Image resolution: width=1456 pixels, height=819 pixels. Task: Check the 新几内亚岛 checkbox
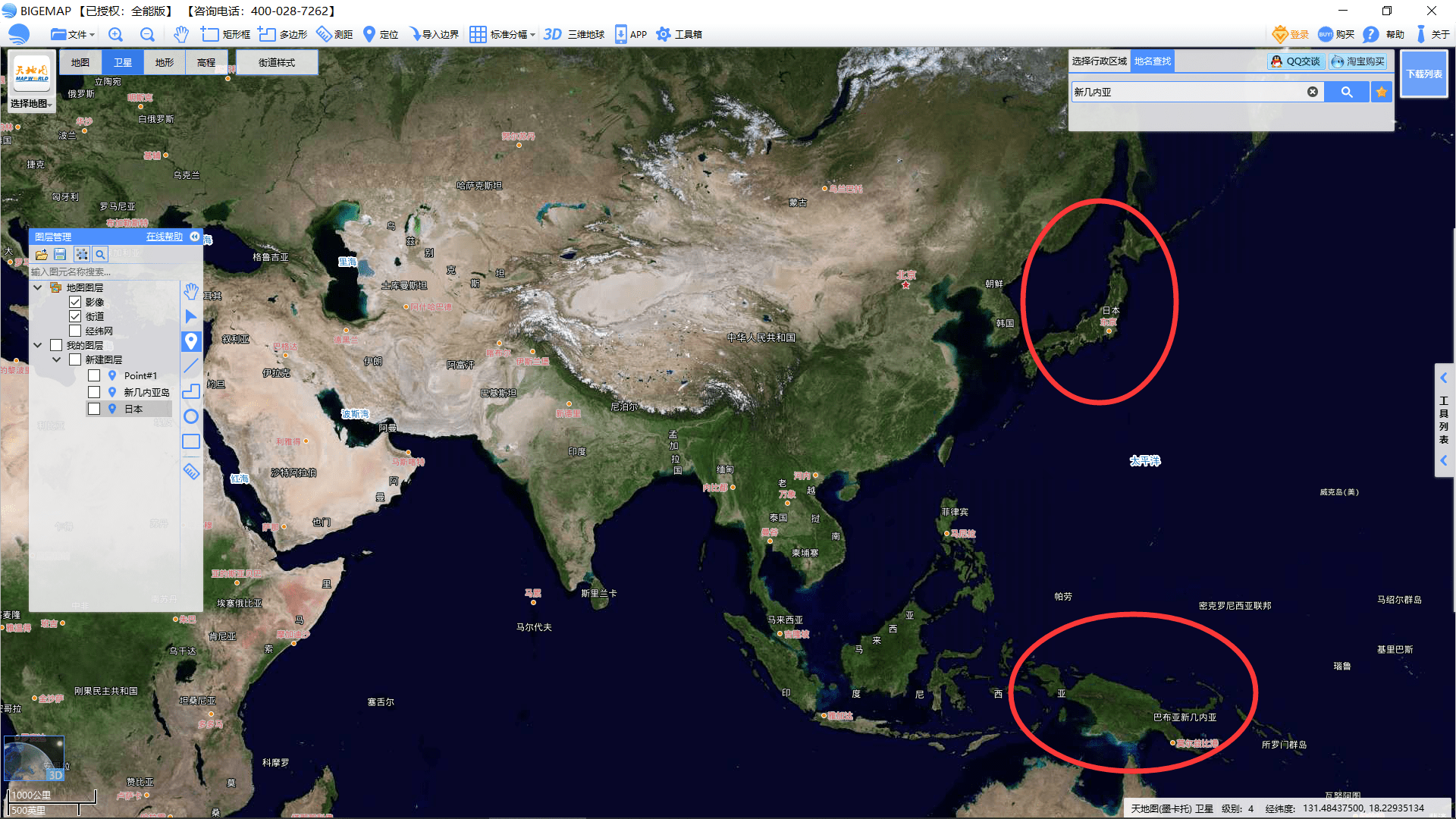tap(94, 392)
